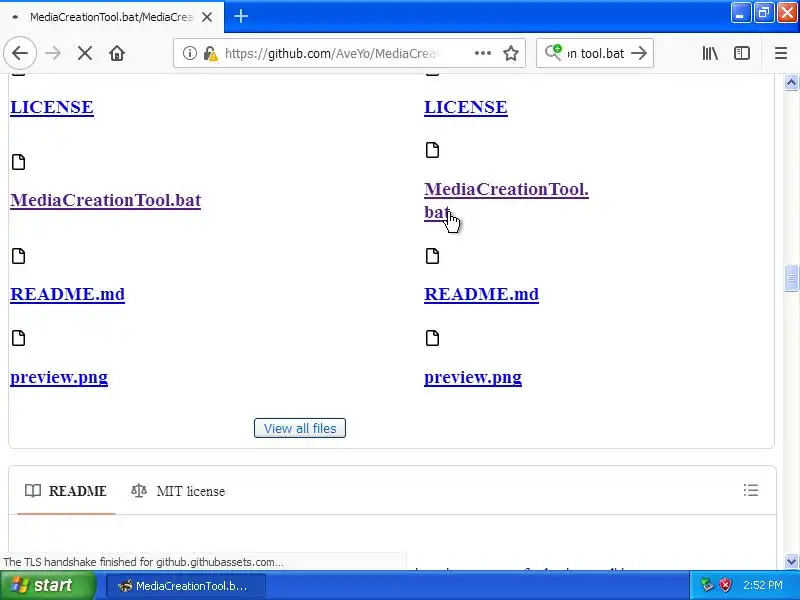
Task: Open the README outline list icon
Action: click(x=751, y=491)
